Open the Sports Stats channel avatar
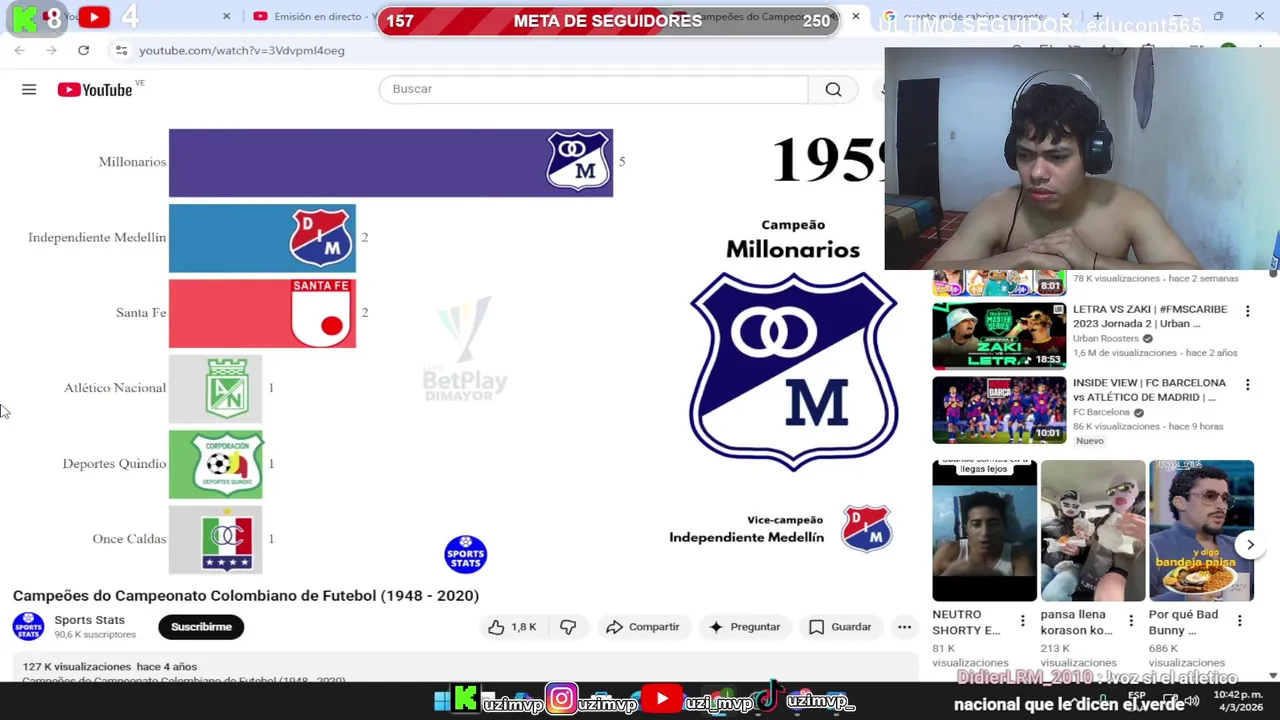 pos(28,627)
